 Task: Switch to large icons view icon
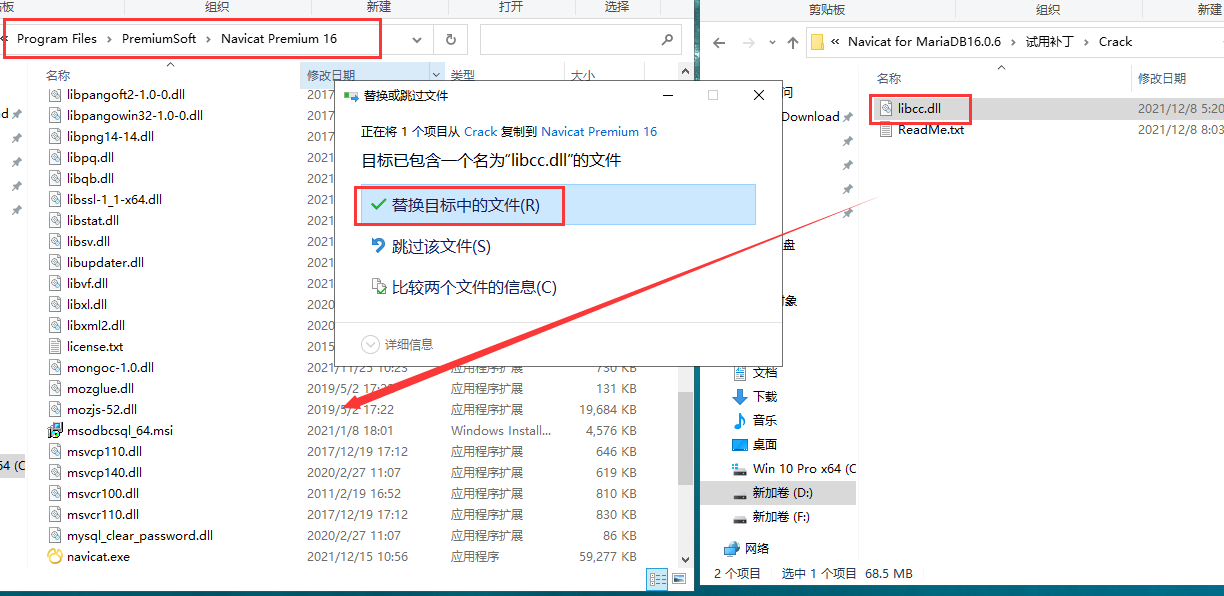tap(679, 578)
